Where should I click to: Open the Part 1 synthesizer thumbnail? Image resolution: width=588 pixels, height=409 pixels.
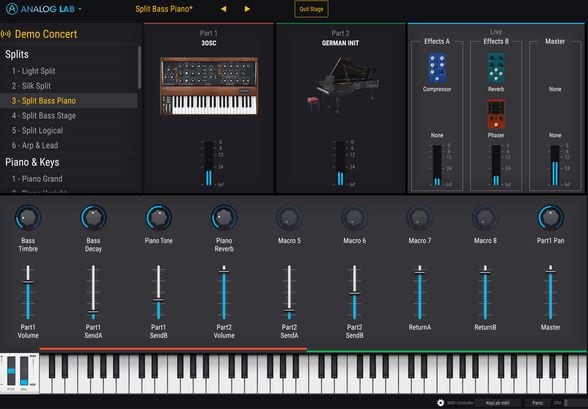[x=209, y=86]
